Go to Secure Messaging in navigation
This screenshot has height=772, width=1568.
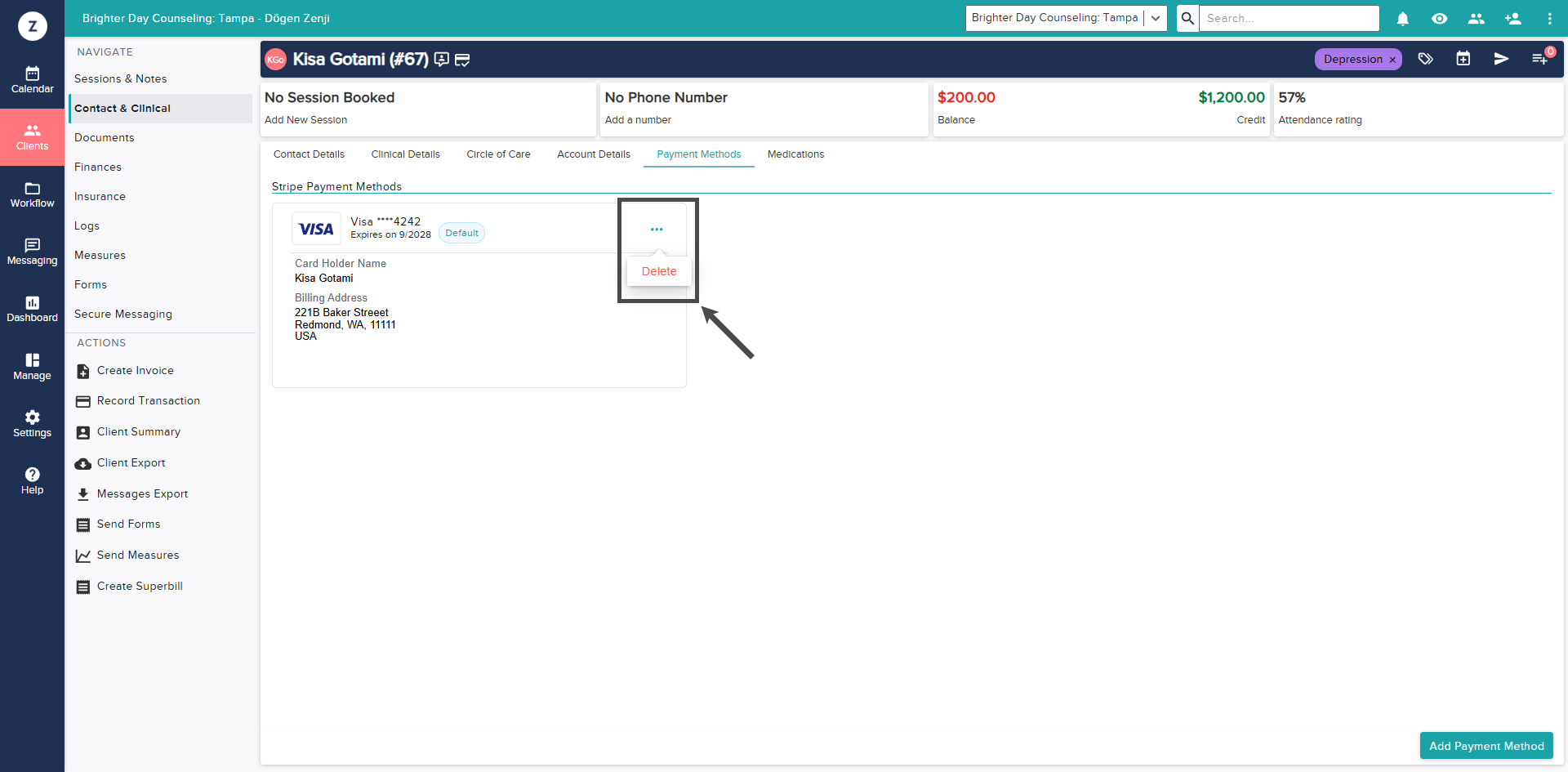pos(122,315)
